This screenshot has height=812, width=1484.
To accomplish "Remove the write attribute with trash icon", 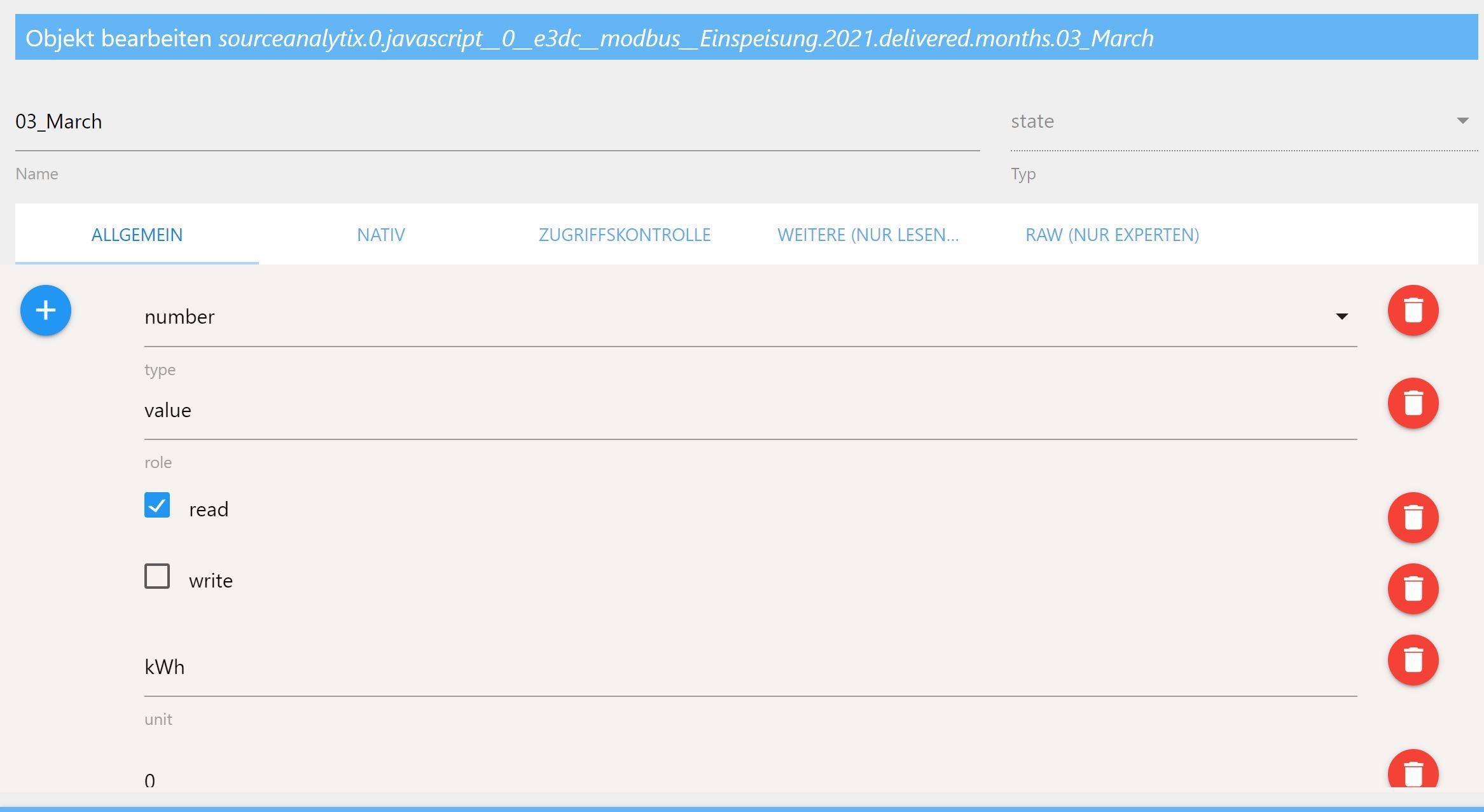I will pos(1413,589).
